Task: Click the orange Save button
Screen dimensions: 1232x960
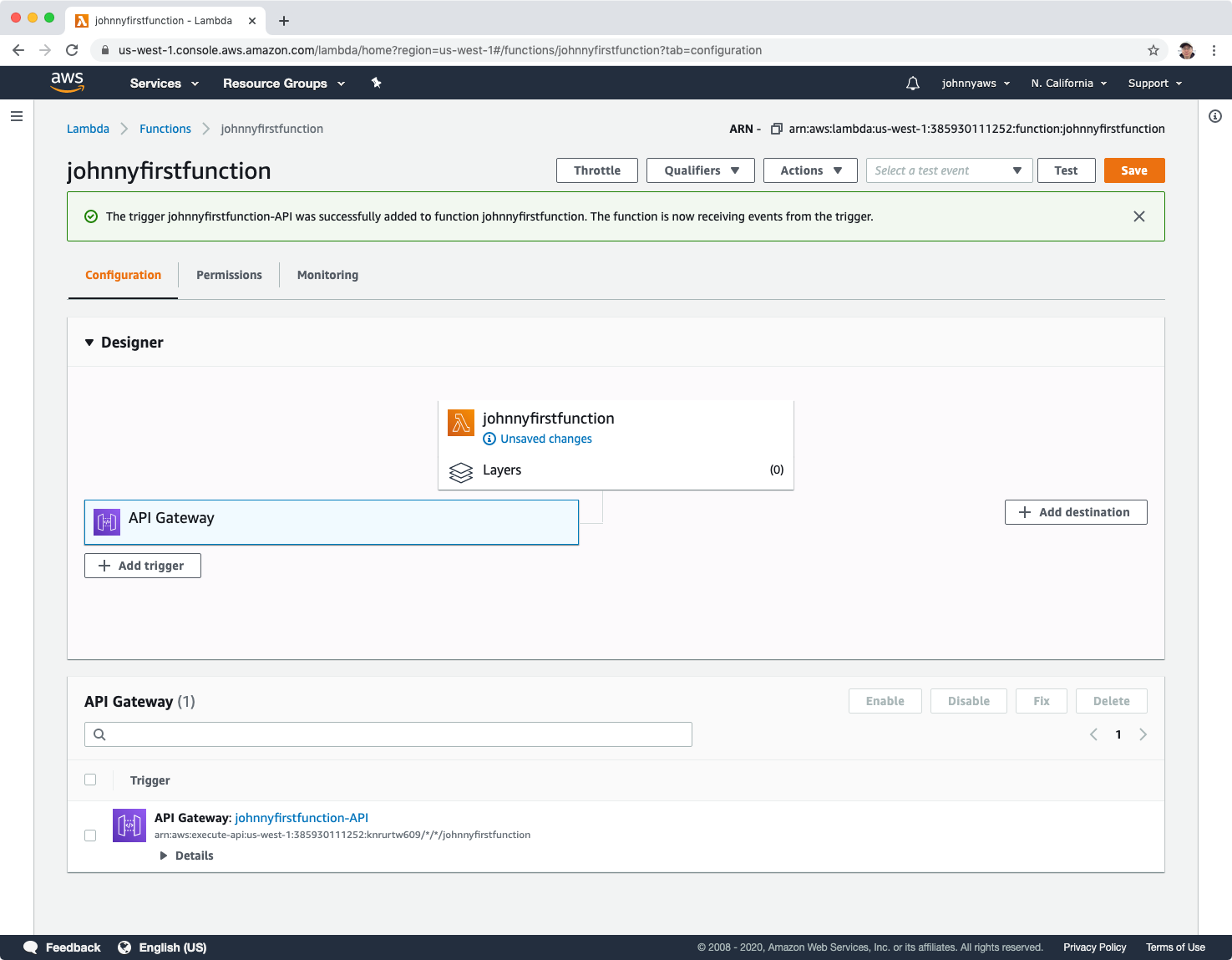Action: click(1134, 170)
